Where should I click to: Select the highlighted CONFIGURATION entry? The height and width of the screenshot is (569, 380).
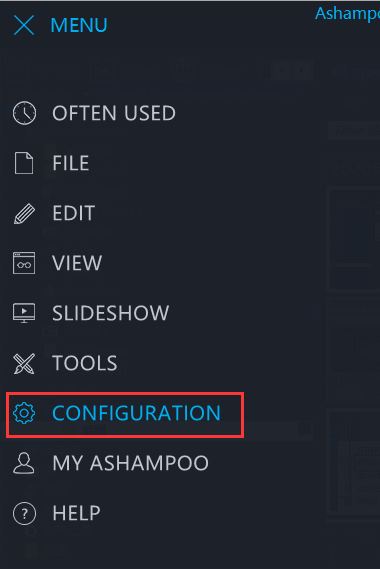125,415
